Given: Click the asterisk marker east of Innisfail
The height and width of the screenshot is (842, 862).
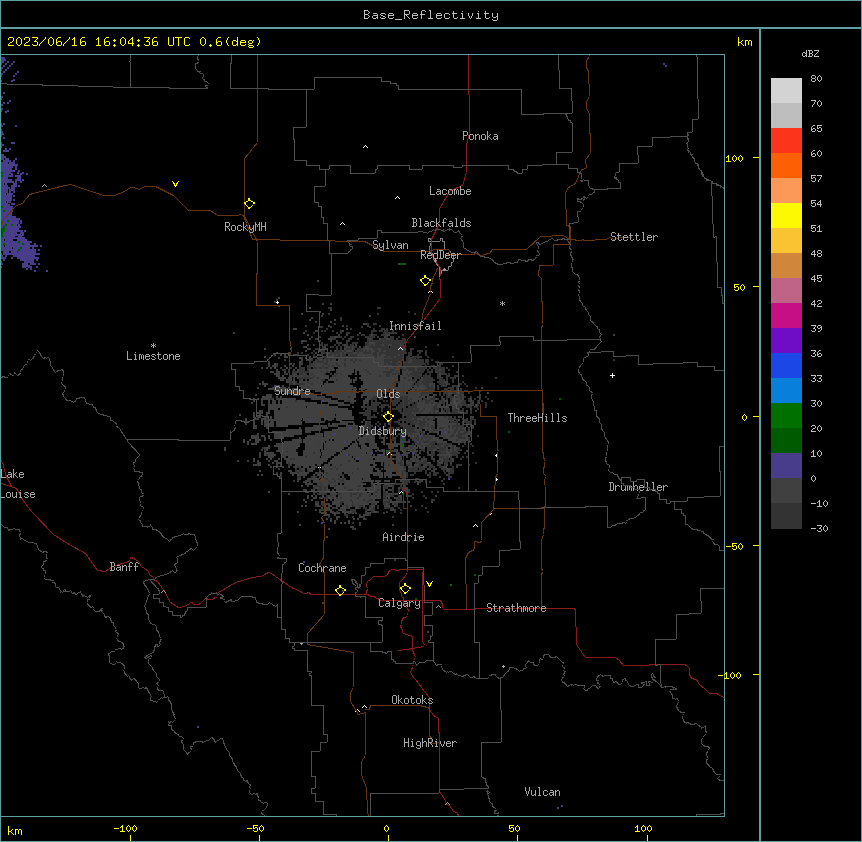Looking at the screenshot, I should tap(502, 303).
